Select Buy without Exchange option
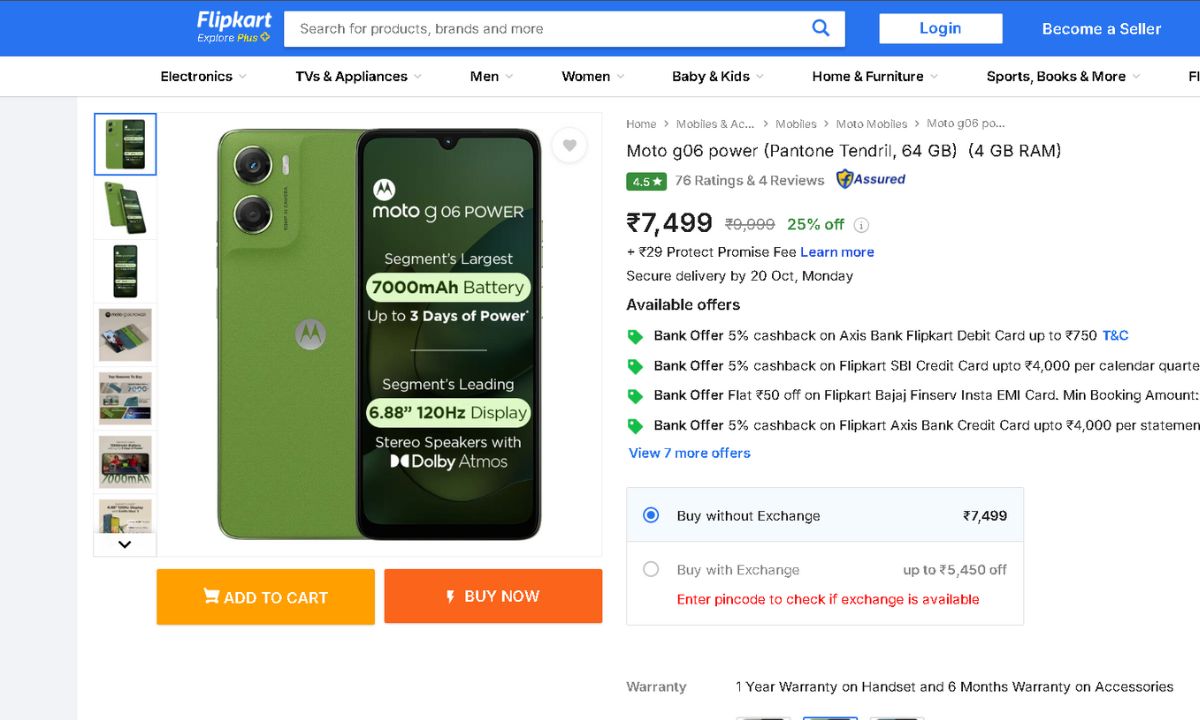Screen dimensions: 1200x720 (651, 516)
